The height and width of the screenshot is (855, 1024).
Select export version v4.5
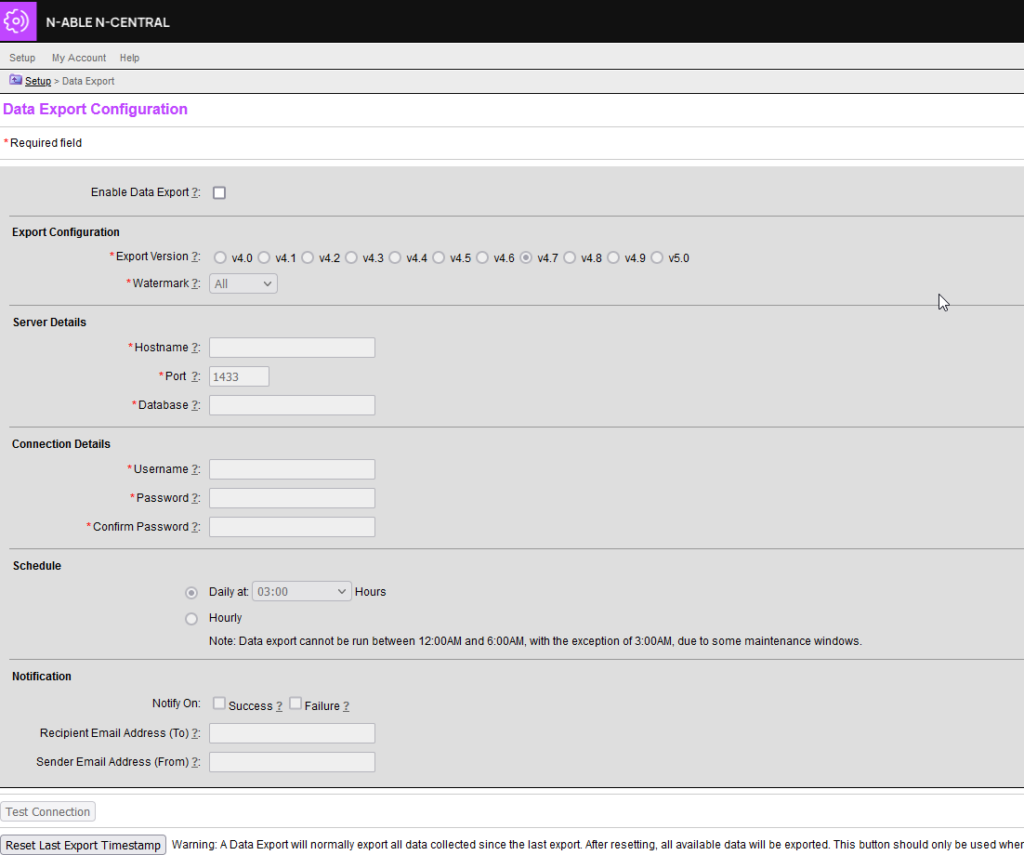439,258
